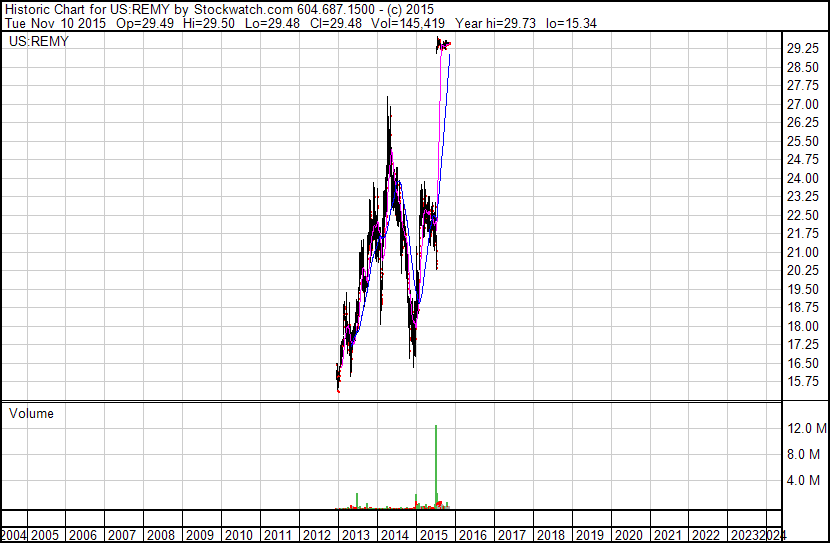Click the 2014 year label on the axis

395,535
